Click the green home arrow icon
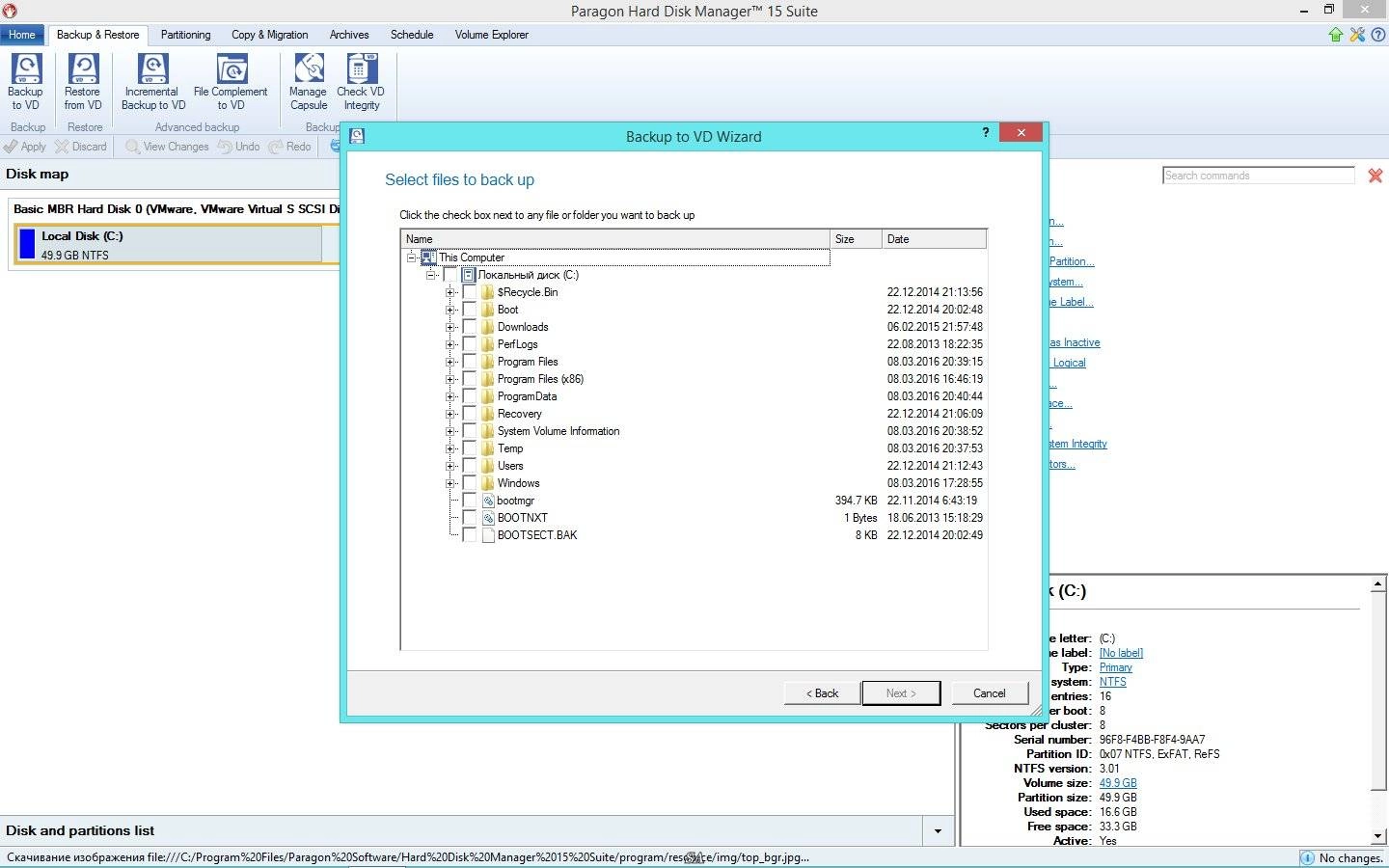This screenshot has width=1389, height=868. pyautogui.click(x=1336, y=35)
